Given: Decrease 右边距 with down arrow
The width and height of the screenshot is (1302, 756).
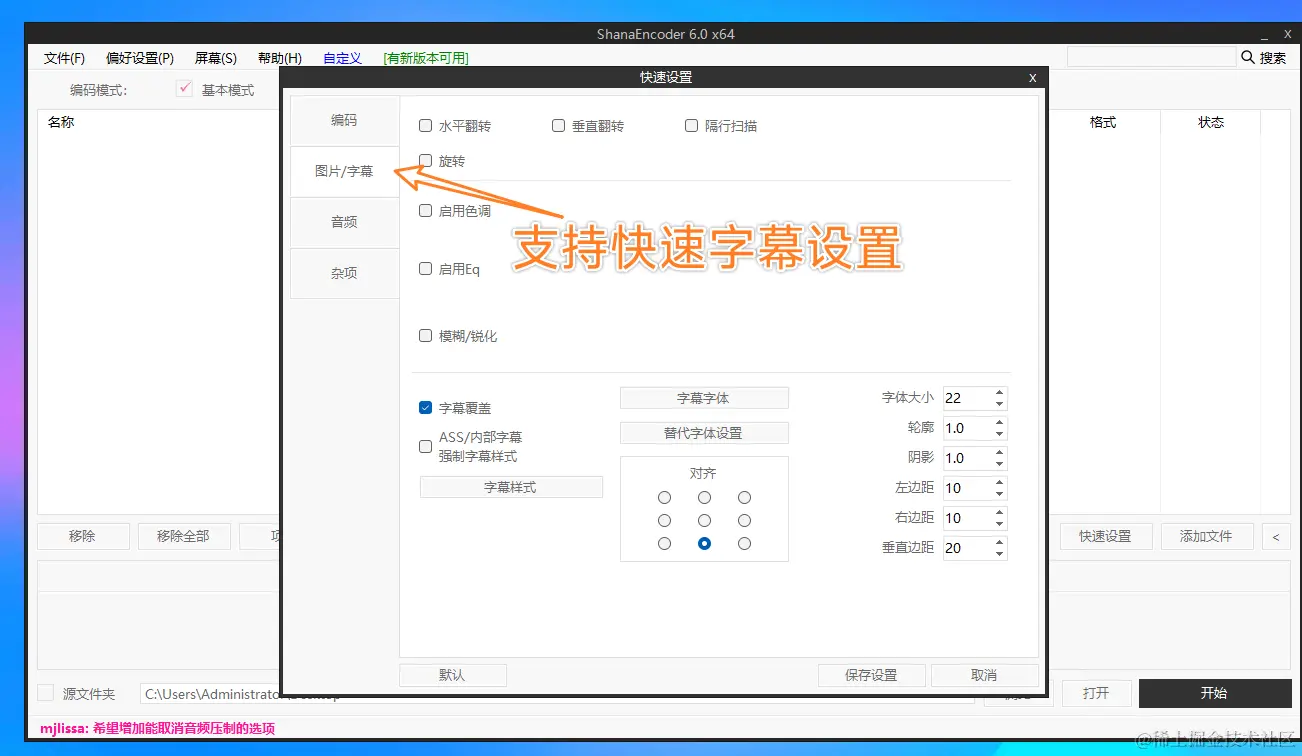Looking at the screenshot, I should click(x=1000, y=524).
